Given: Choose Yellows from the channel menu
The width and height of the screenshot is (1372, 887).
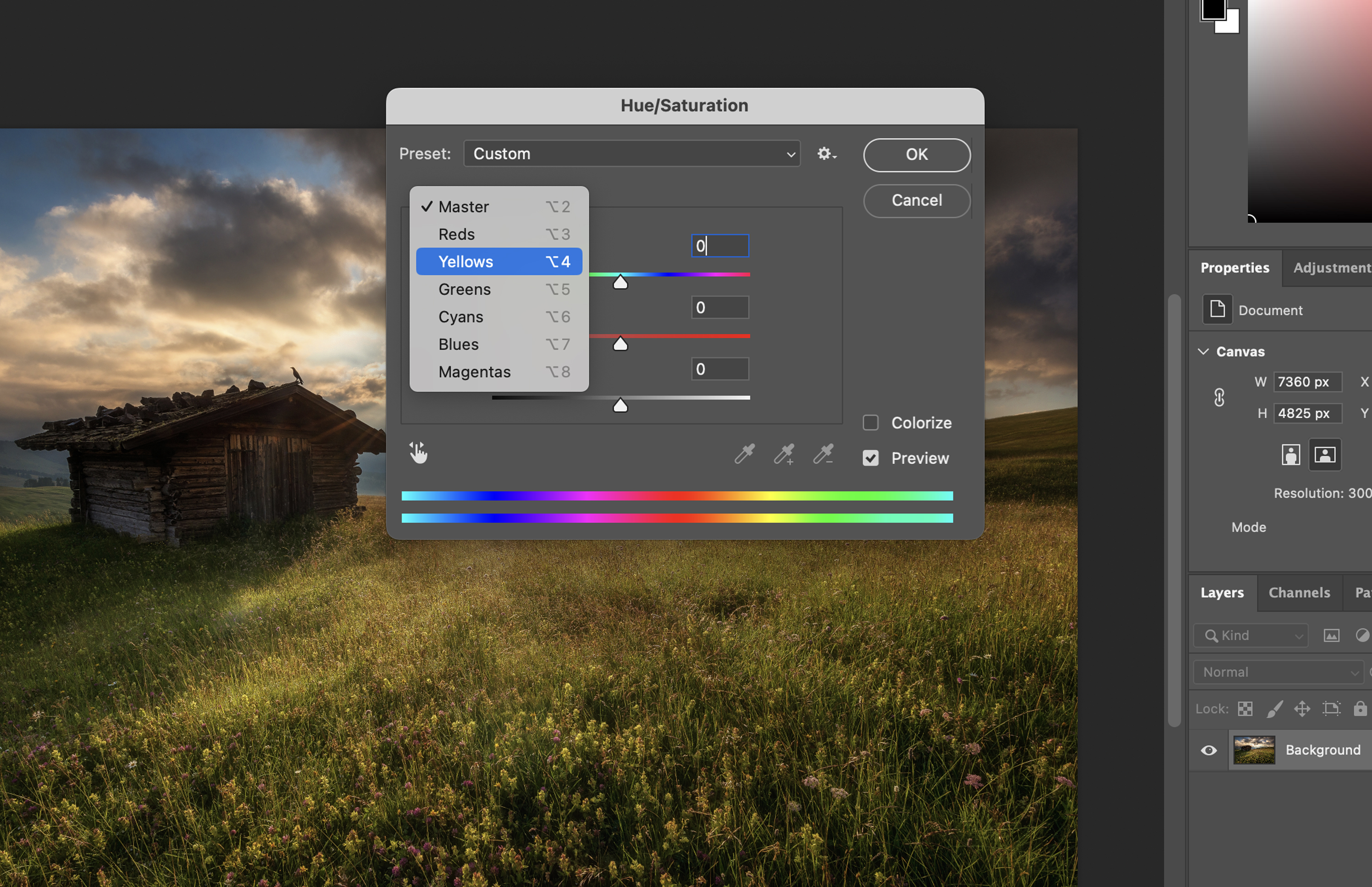Looking at the screenshot, I should click(498, 261).
